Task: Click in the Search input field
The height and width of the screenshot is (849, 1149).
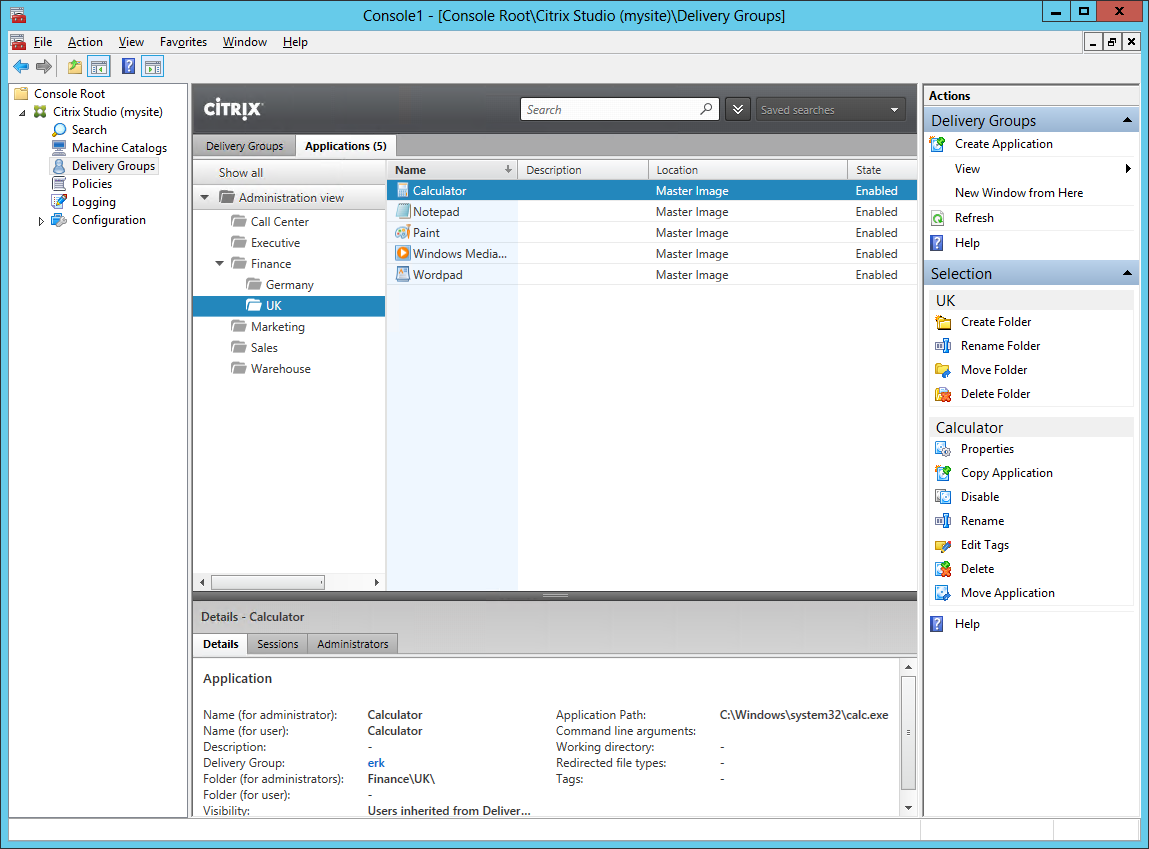Action: 610,110
